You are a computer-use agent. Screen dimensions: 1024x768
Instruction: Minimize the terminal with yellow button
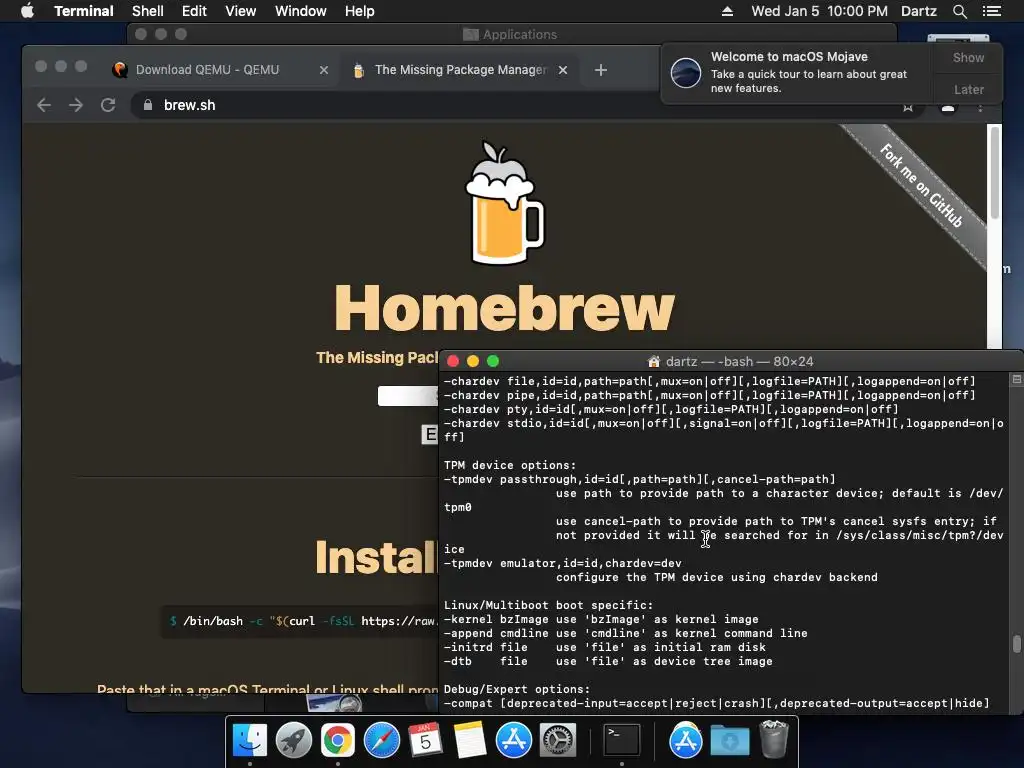tap(473, 361)
